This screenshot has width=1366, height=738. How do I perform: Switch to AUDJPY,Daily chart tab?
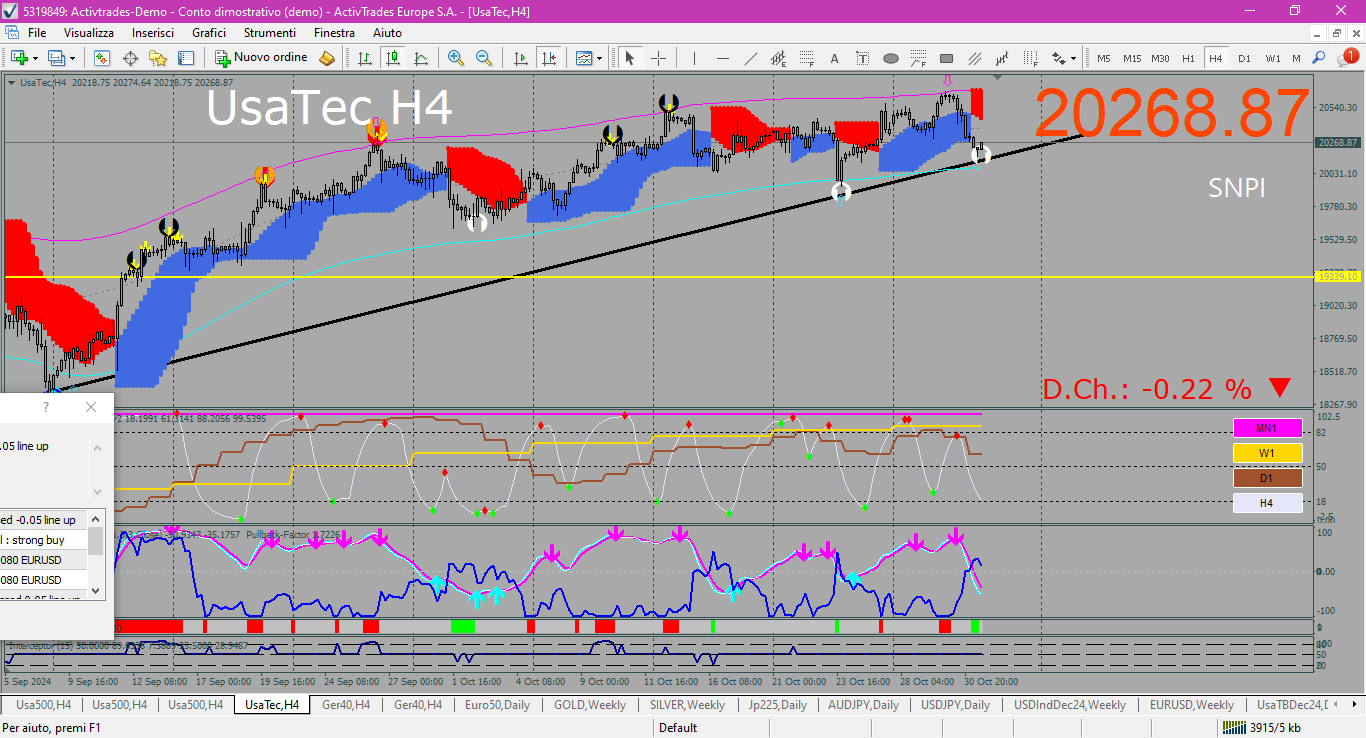863,705
